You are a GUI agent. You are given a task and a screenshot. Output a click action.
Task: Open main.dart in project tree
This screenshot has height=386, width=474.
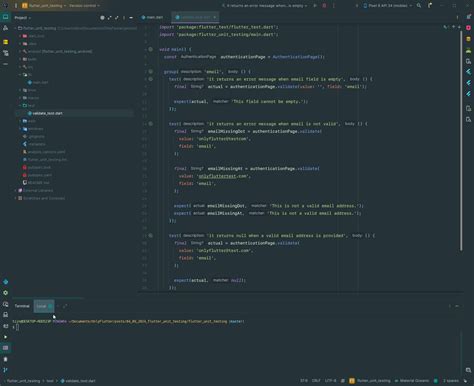38,82
